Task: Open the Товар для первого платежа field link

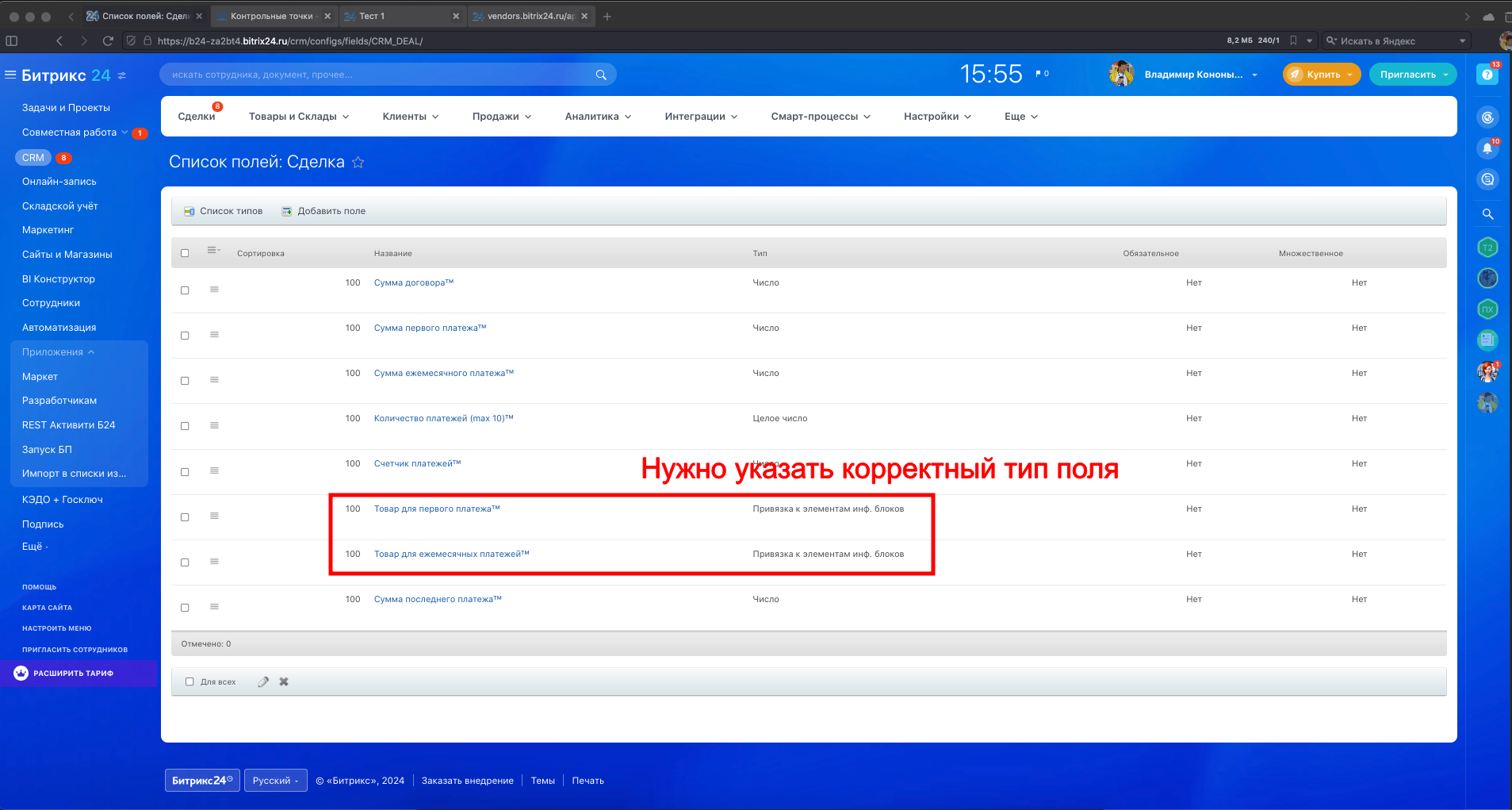Action: point(436,509)
